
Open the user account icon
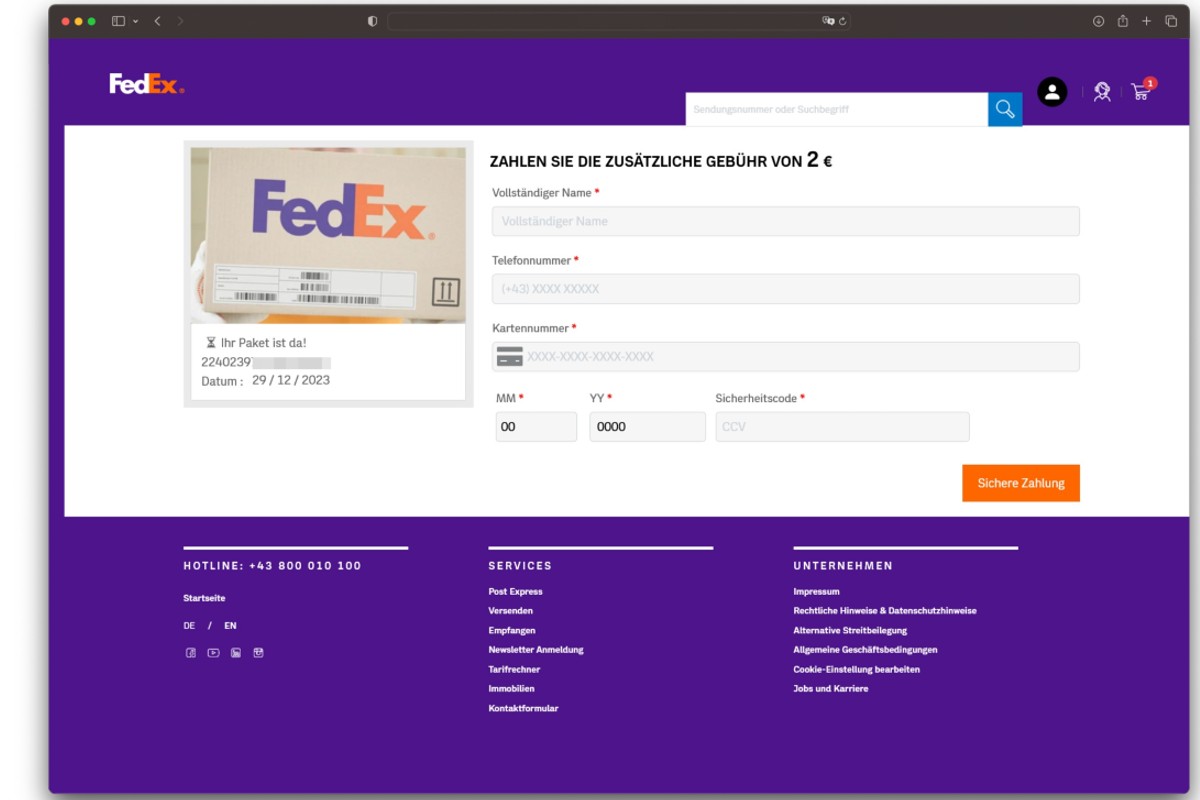click(x=1051, y=91)
